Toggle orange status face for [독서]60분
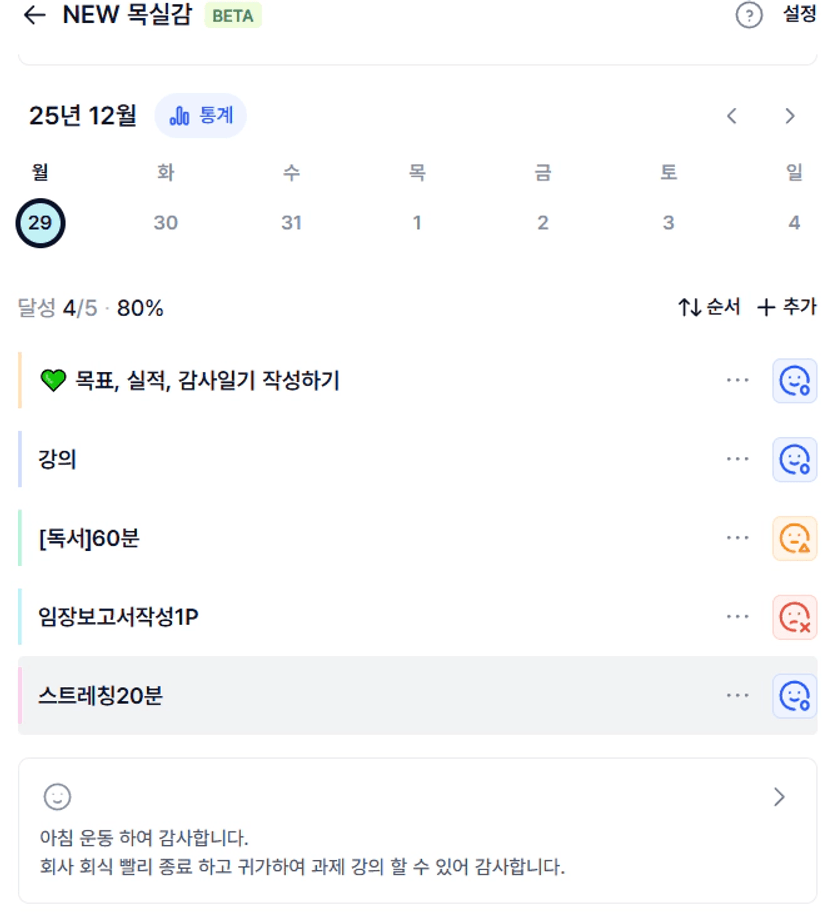827x912 pixels. 794,539
